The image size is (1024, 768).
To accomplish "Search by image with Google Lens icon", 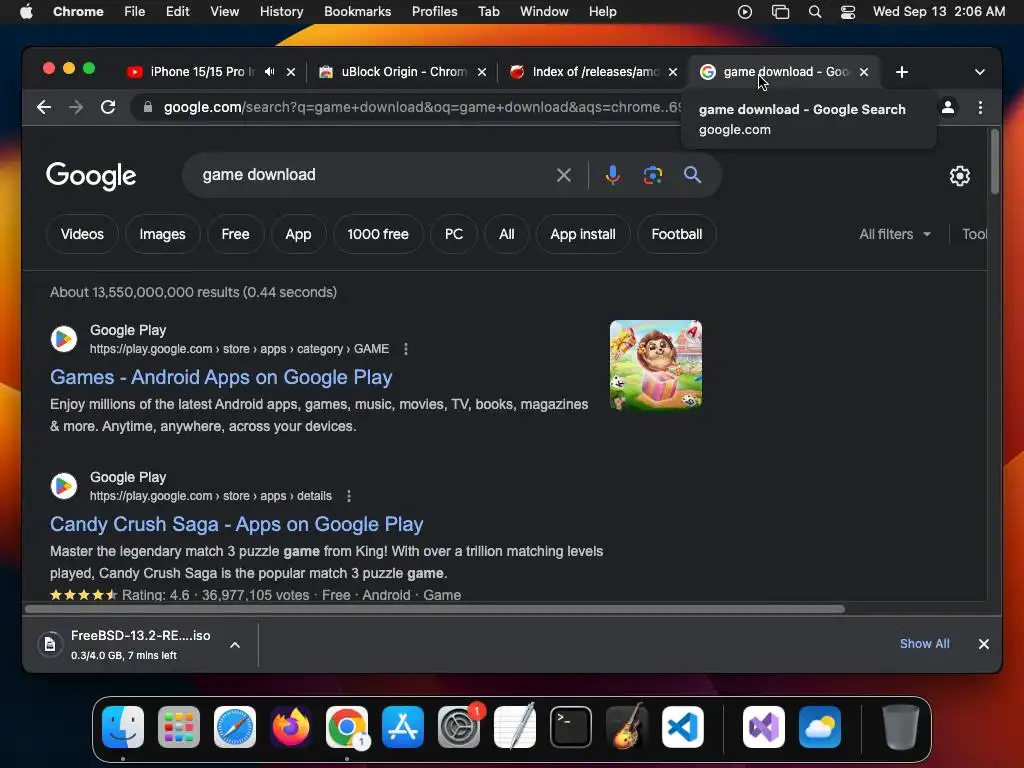I will coord(652,175).
